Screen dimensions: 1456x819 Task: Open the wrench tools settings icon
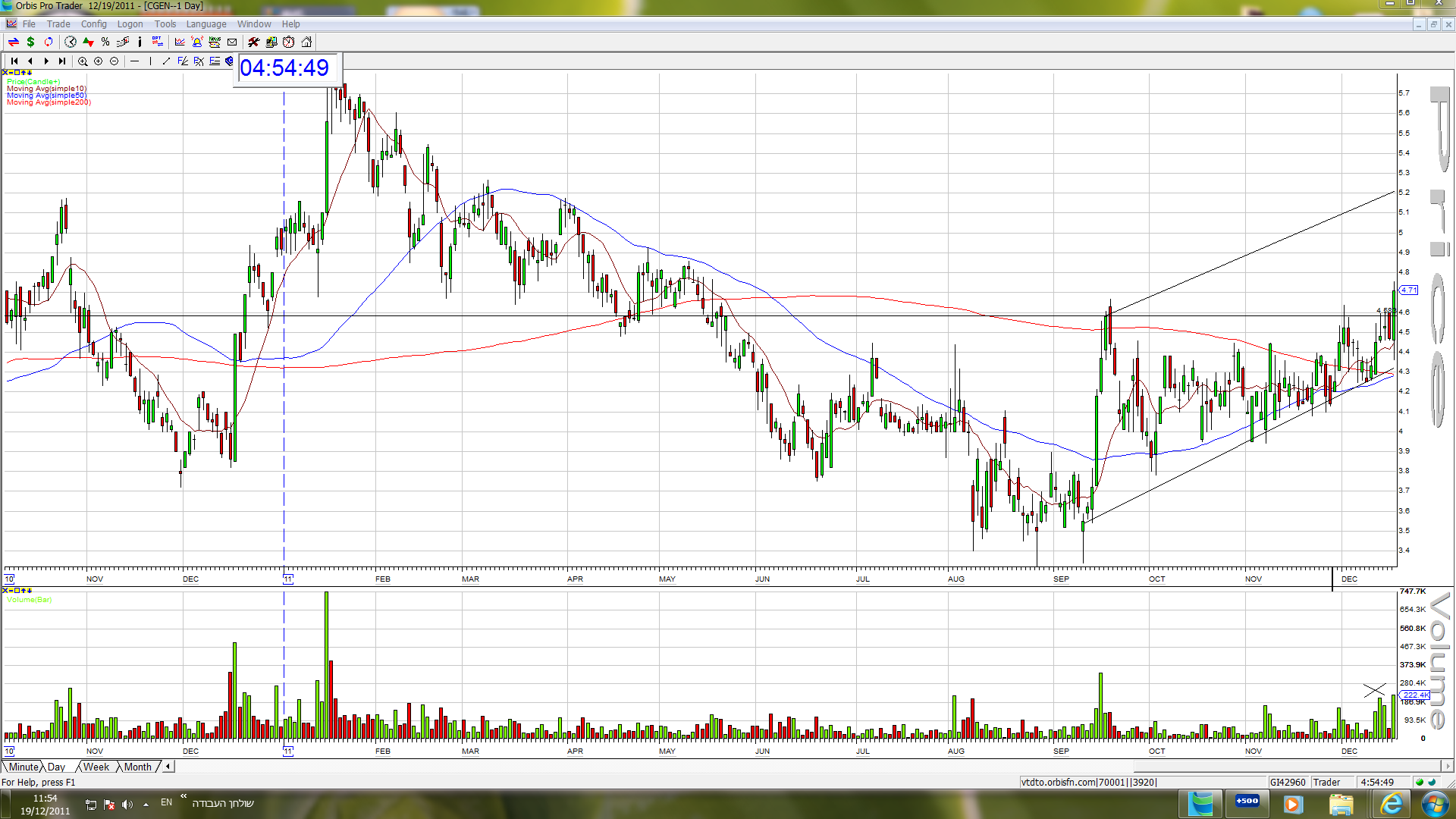pos(254,42)
